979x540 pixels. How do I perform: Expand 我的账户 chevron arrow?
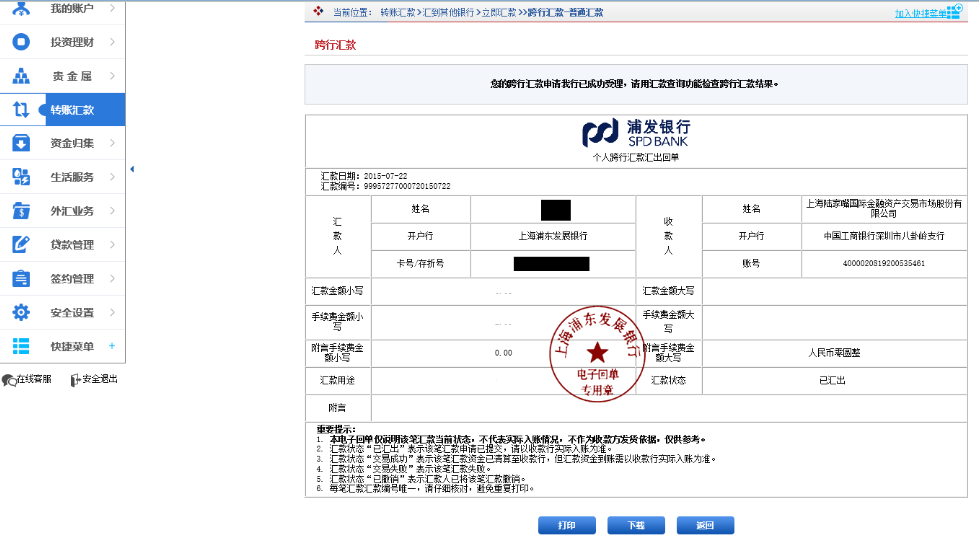(112, 8)
